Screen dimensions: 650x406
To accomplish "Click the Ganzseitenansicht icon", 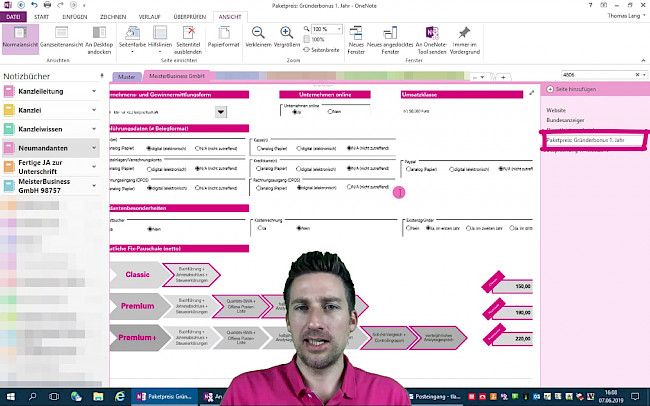I will [x=60, y=38].
